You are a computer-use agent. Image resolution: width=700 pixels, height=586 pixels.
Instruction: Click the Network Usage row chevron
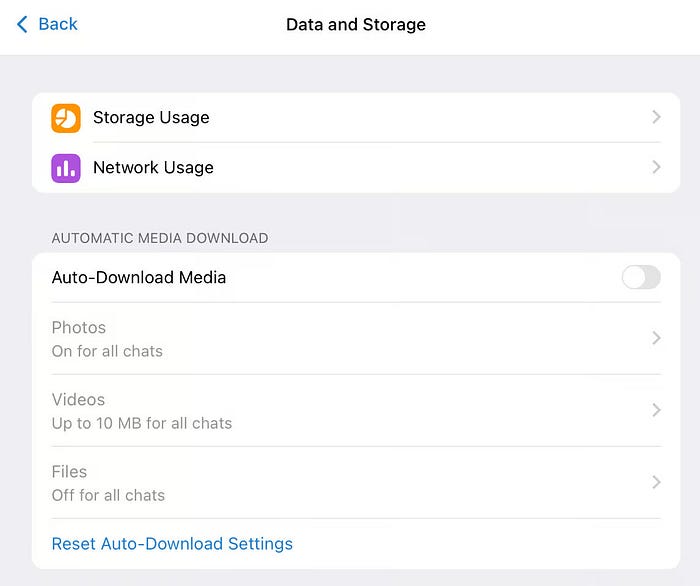[656, 168]
